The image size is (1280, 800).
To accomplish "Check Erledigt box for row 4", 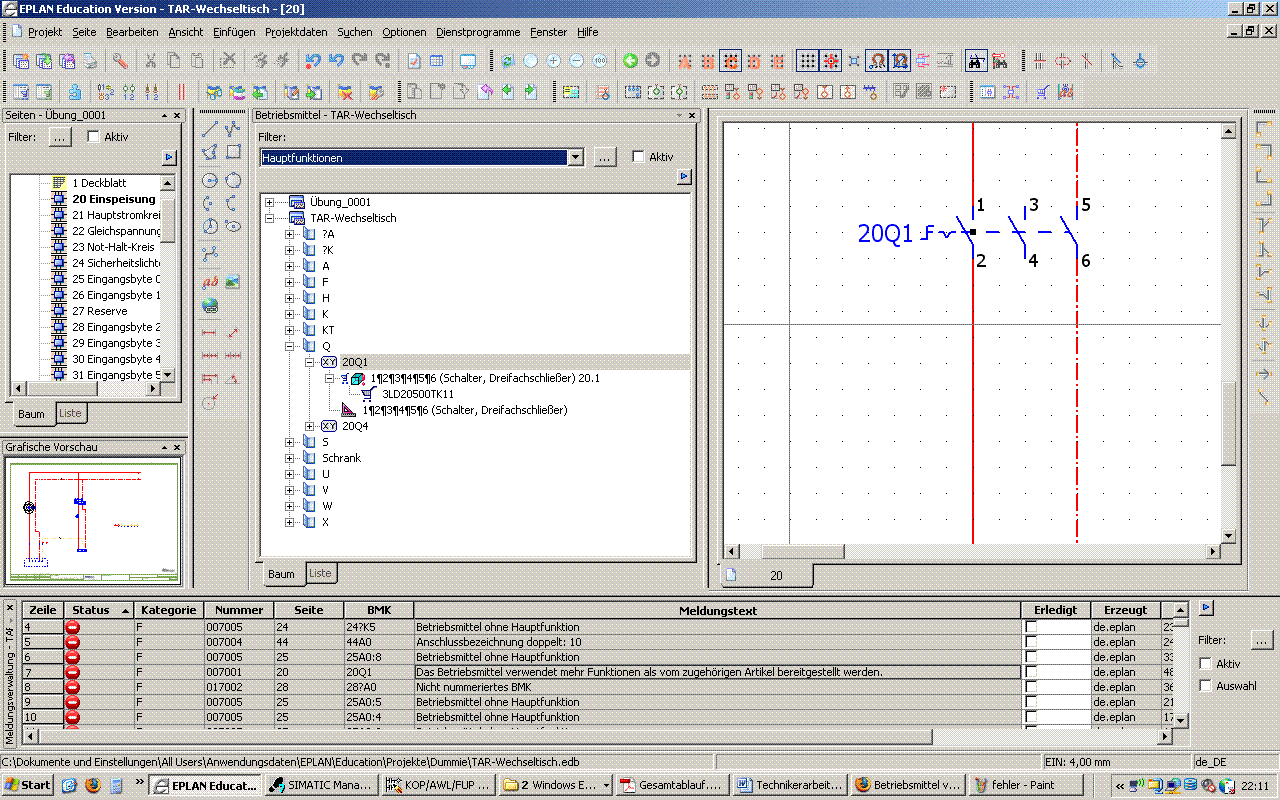I will click(1031, 627).
